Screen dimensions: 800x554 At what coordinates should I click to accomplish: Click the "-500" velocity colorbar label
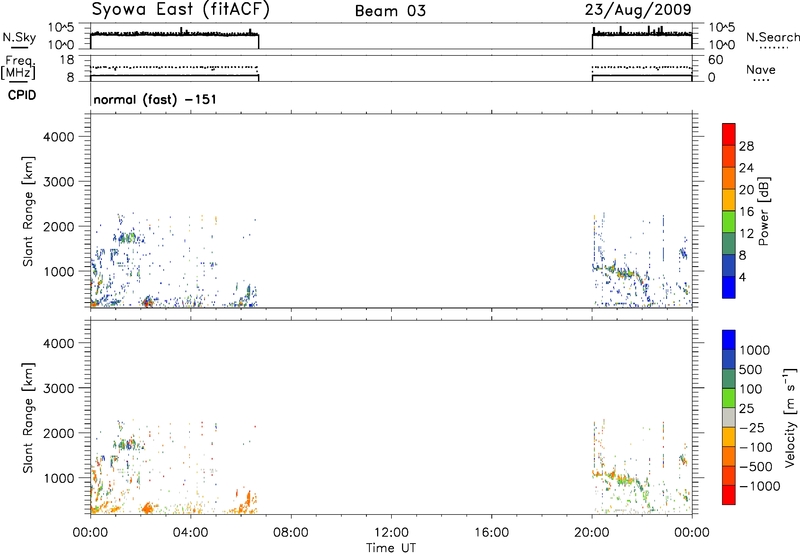tap(755, 467)
